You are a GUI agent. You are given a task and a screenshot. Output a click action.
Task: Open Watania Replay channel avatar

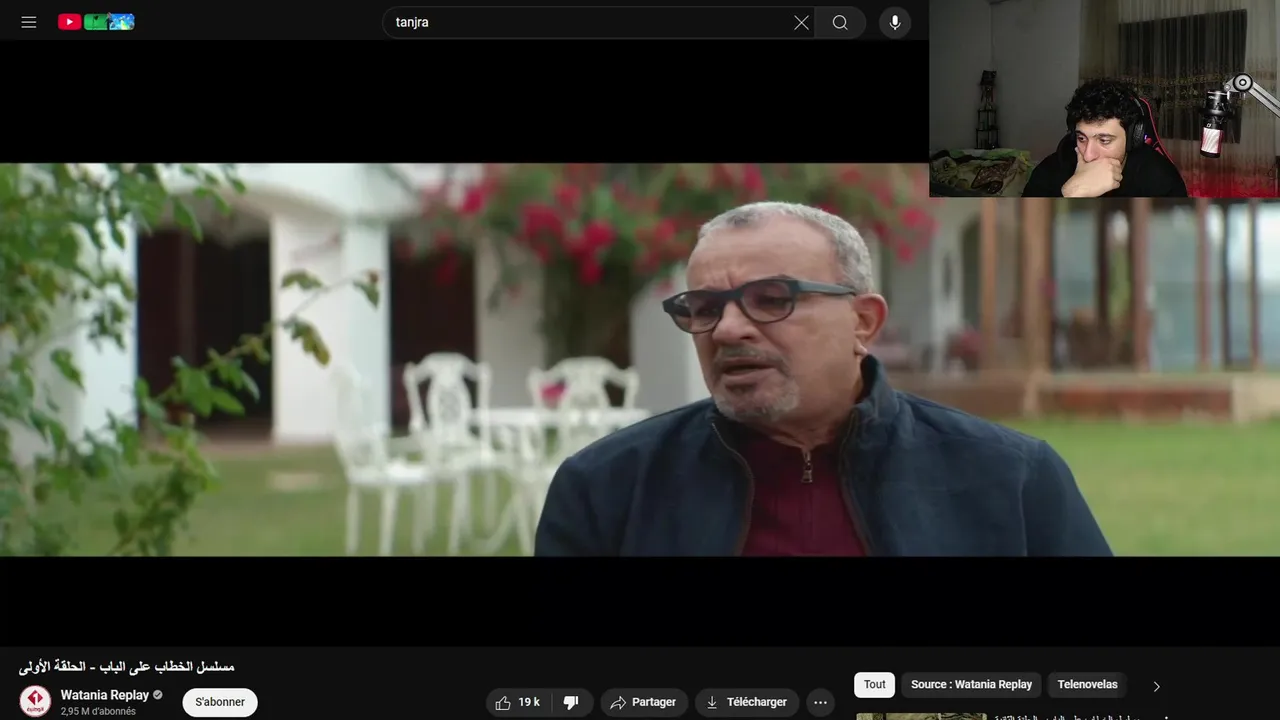[35, 701]
